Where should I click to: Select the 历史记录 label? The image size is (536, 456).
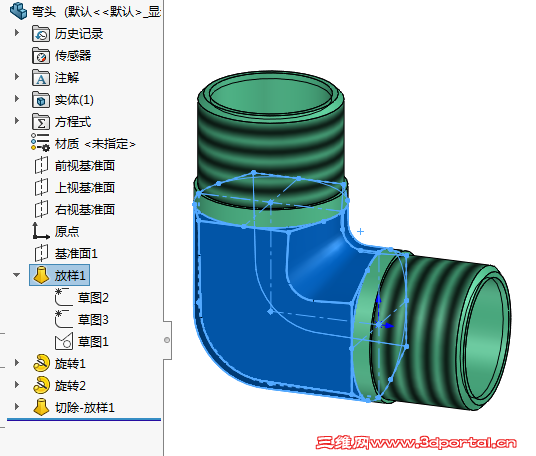[79, 33]
